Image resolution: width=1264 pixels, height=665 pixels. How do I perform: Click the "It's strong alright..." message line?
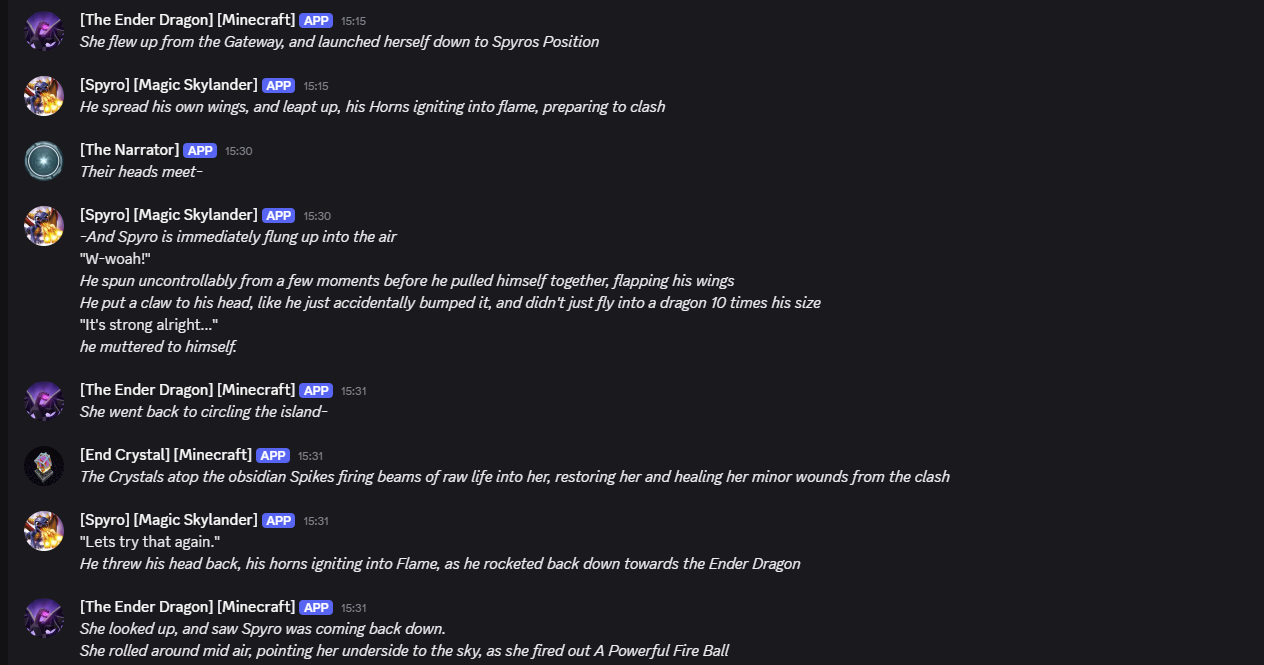pos(149,325)
